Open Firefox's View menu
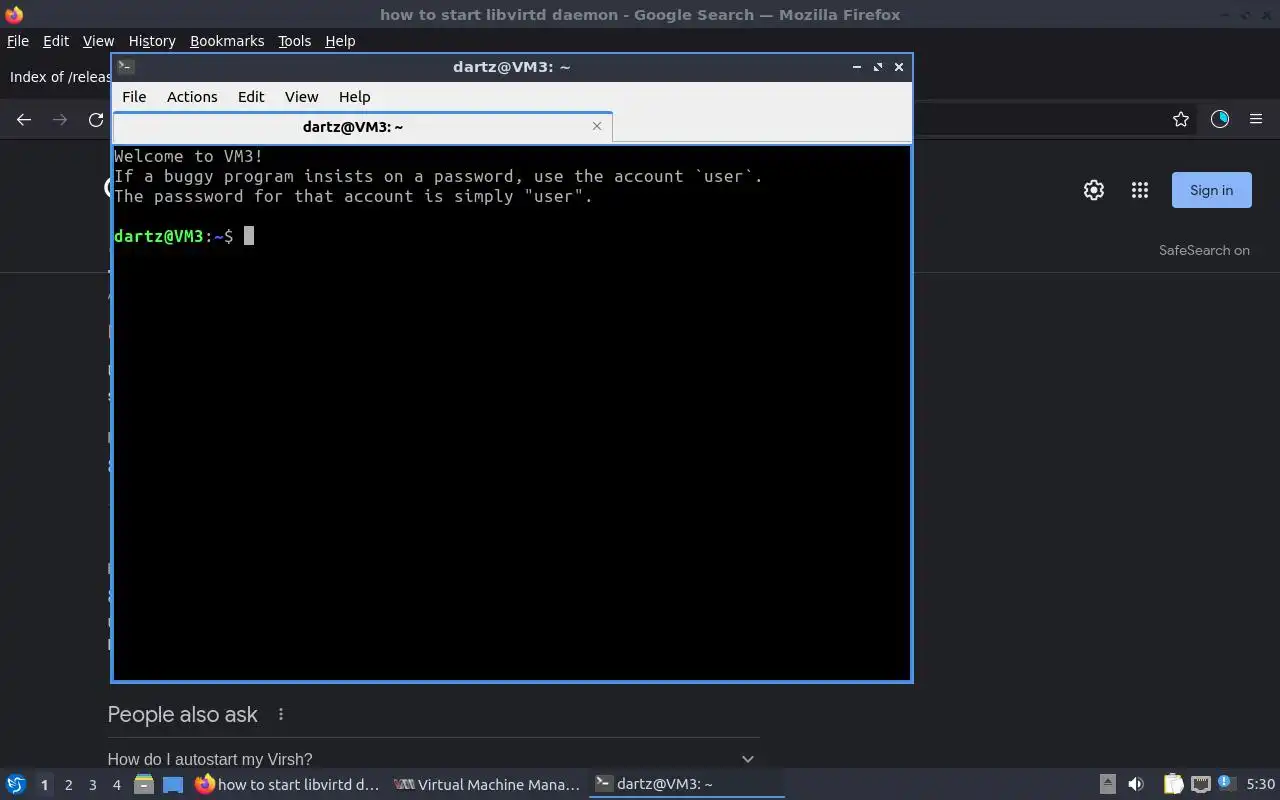The width and height of the screenshot is (1280, 800). (98, 41)
